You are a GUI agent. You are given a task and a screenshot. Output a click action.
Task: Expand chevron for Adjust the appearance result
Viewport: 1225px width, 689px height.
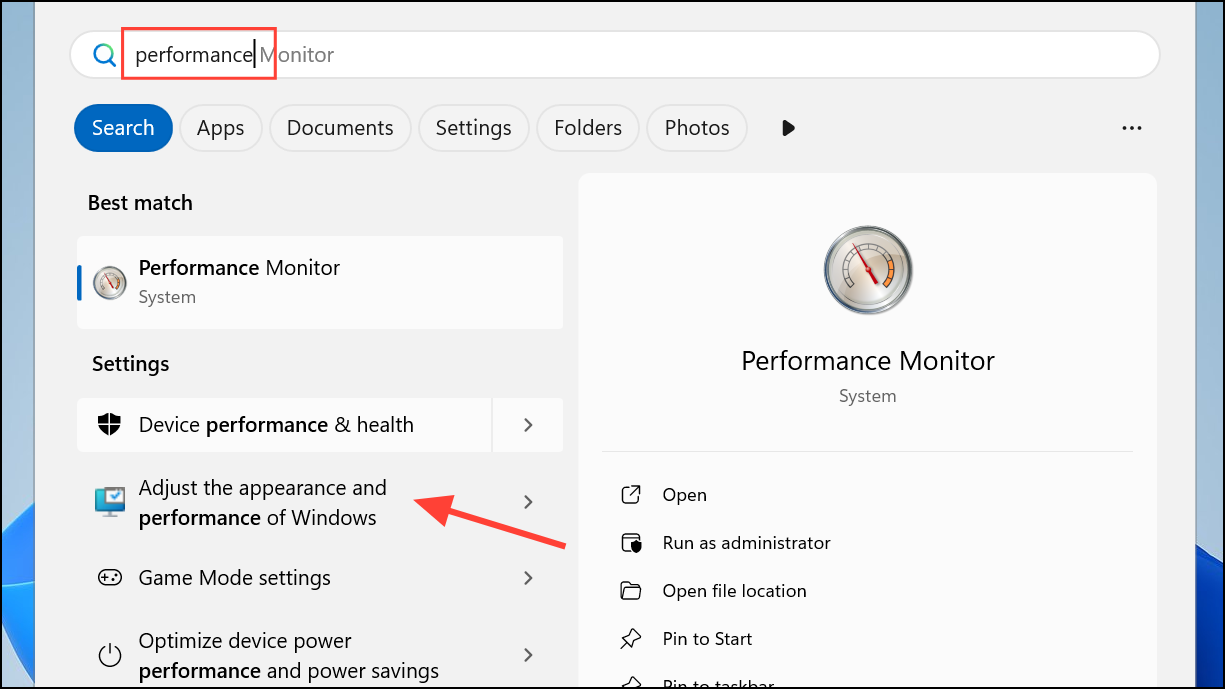(x=528, y=502)
